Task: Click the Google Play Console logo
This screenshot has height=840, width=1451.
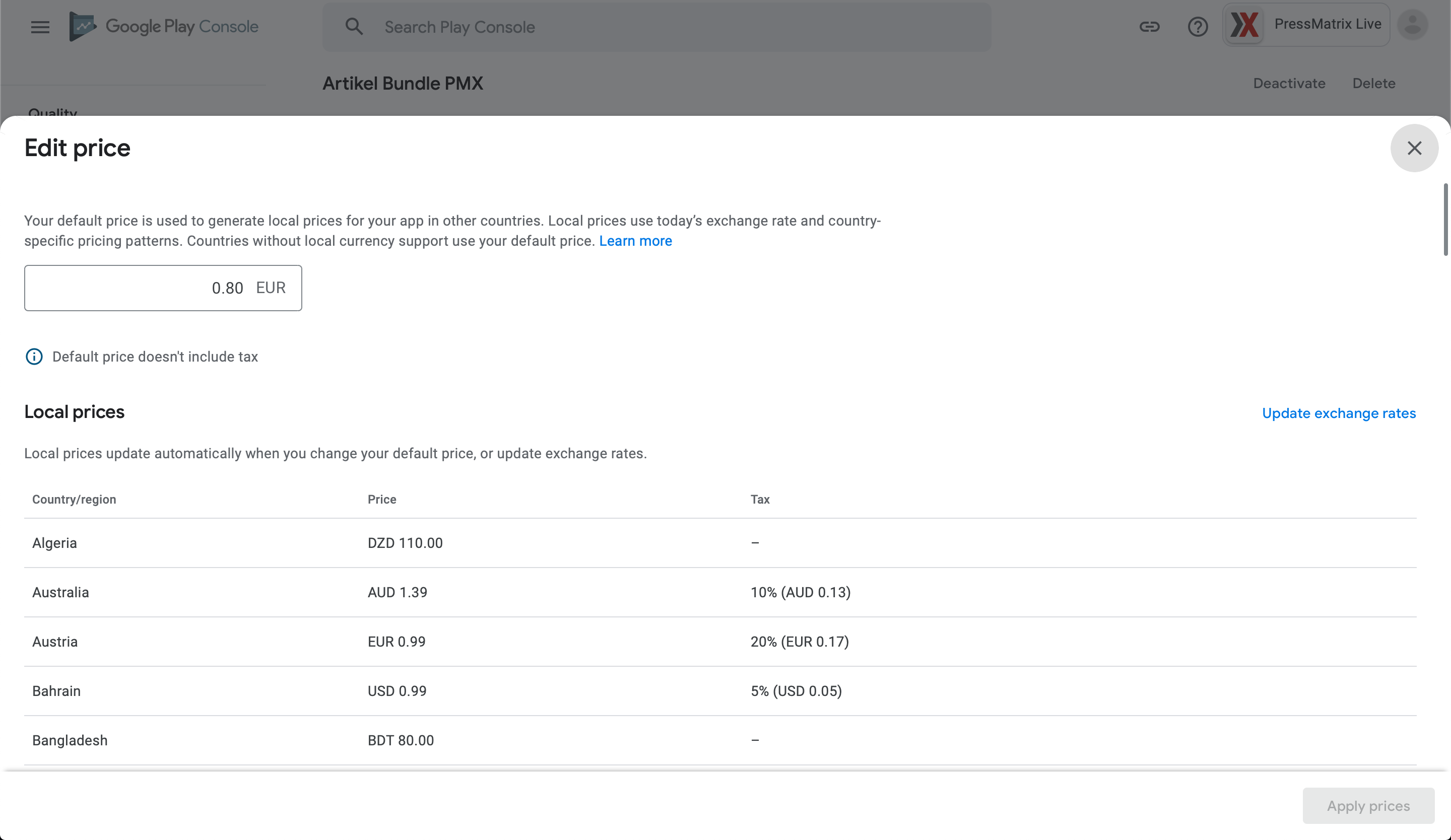Action: click(164, 27)
